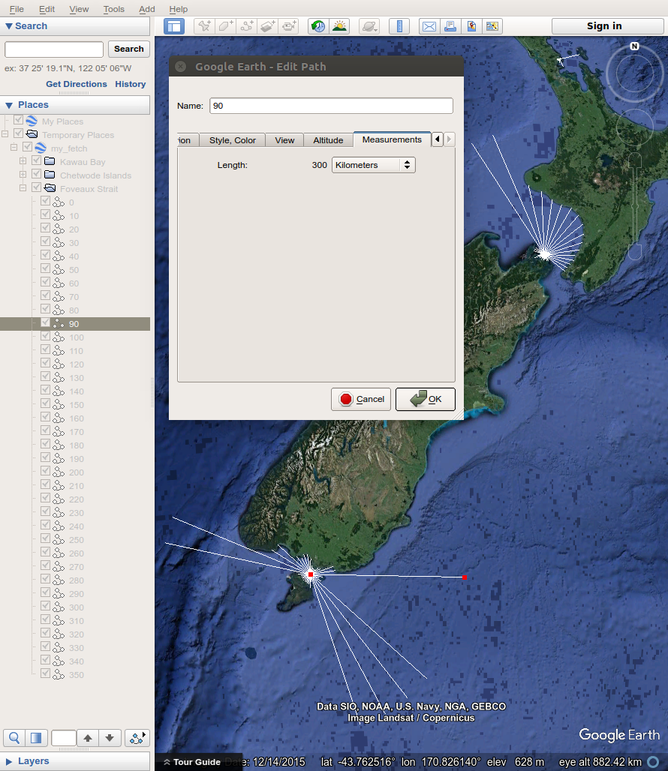Click the Search button
This screenshot has height=771, width=668.
(129, 49)
